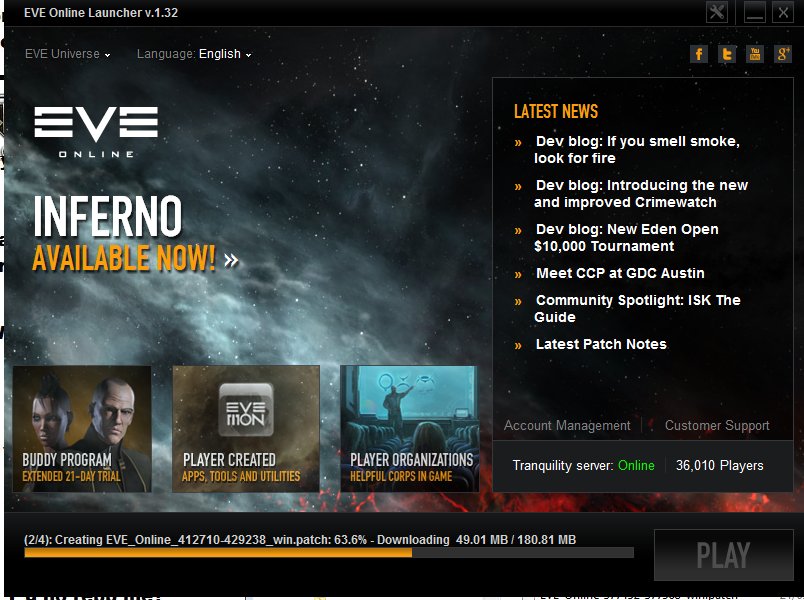Click the Latest News heading
804x600 pixels.
tap(556, 111)
